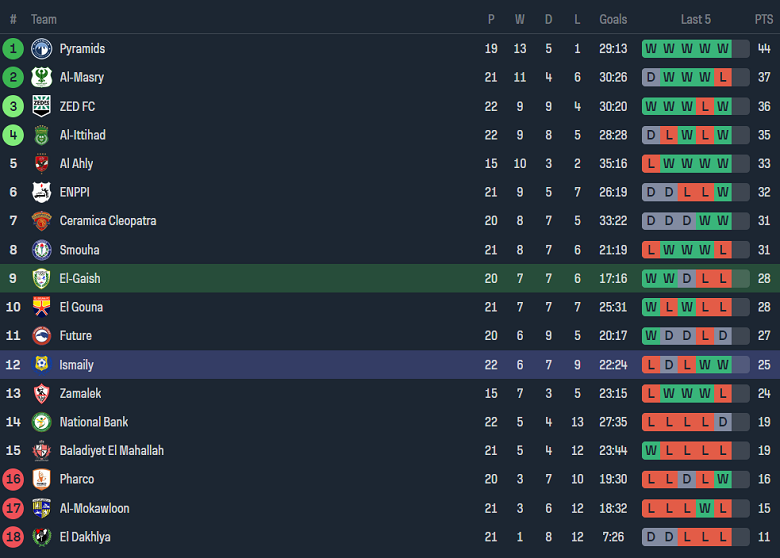Click the Last 5 column header
780x558 pixels.
point(695,19)
